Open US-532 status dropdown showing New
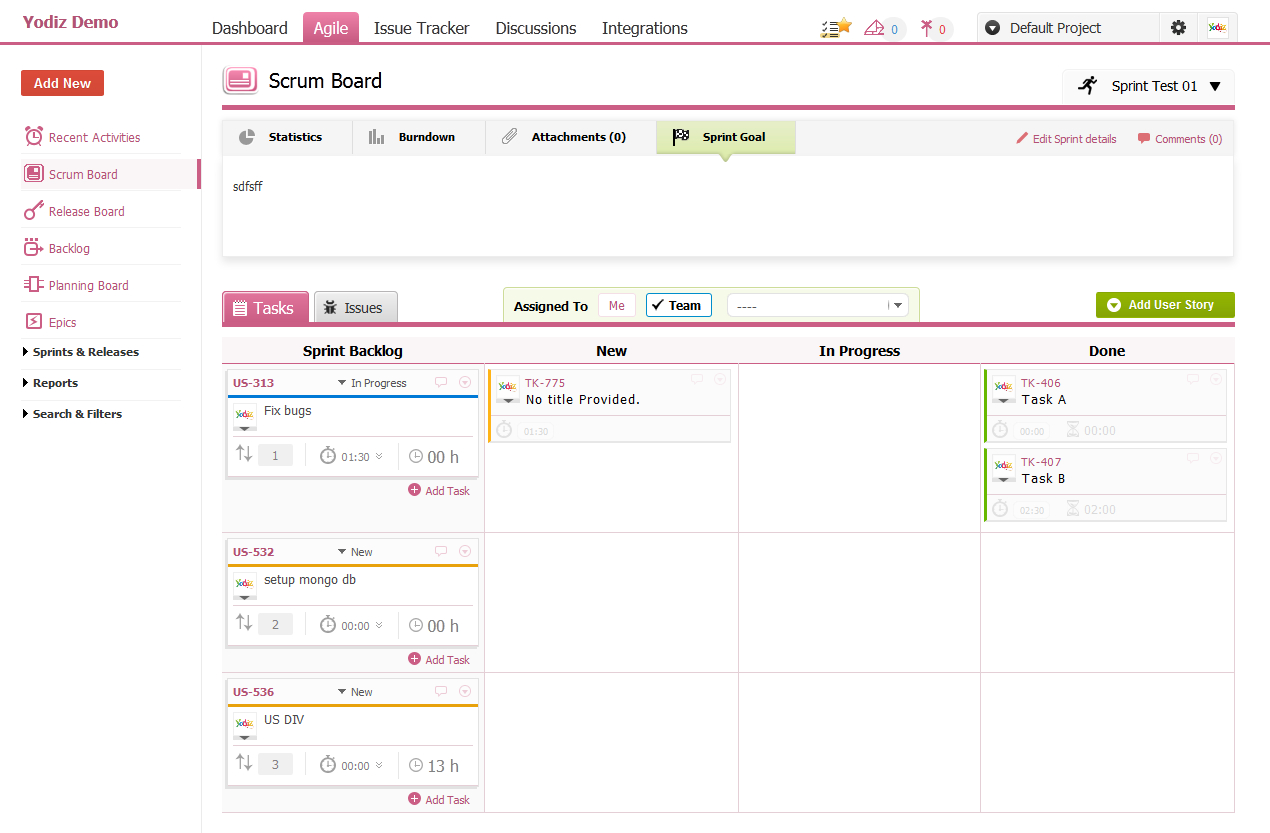The height and width of the screenshot is (833, 1270). point(355,552)
